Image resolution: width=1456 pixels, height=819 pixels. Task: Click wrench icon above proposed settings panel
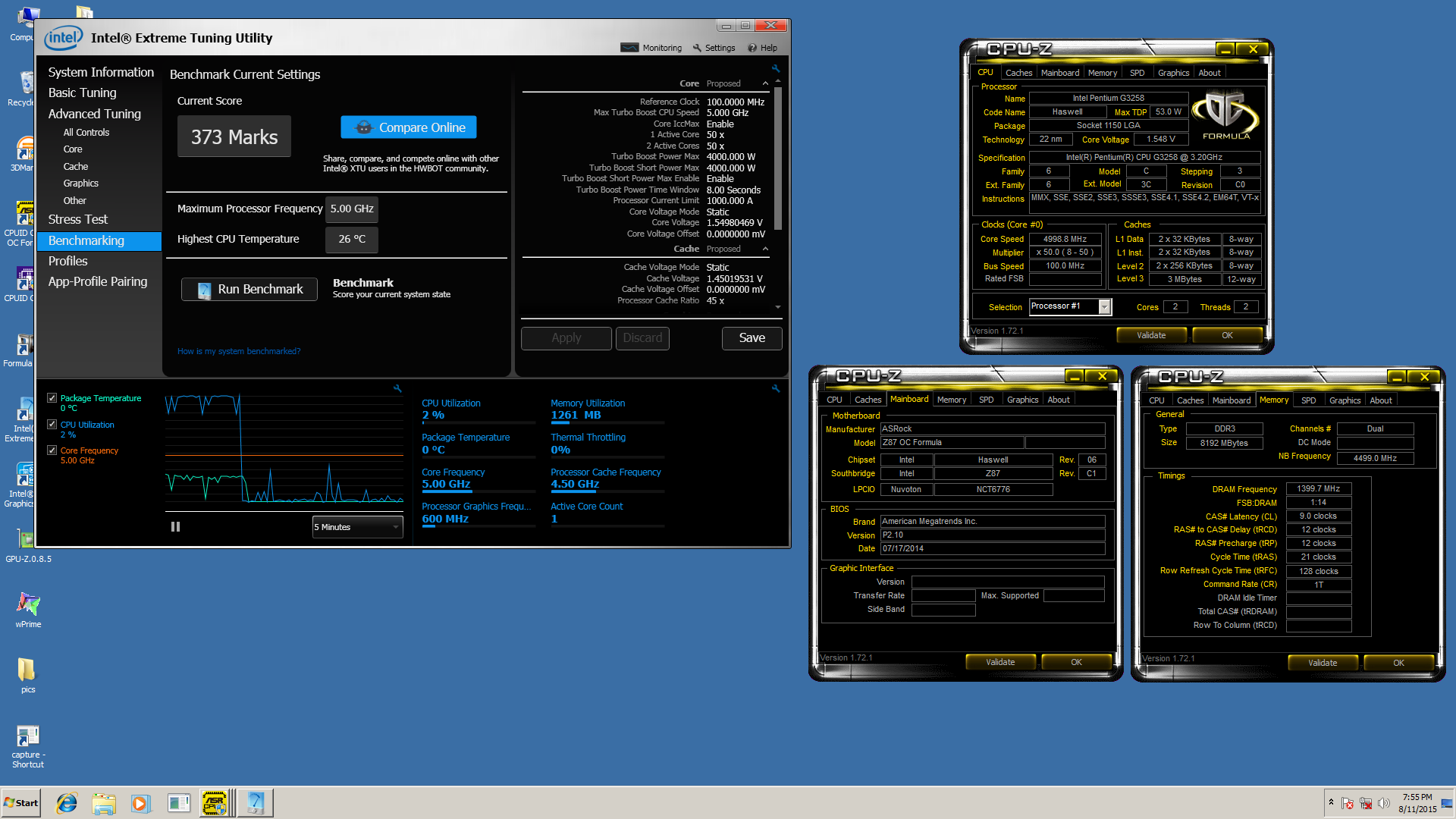pos(776,68)
